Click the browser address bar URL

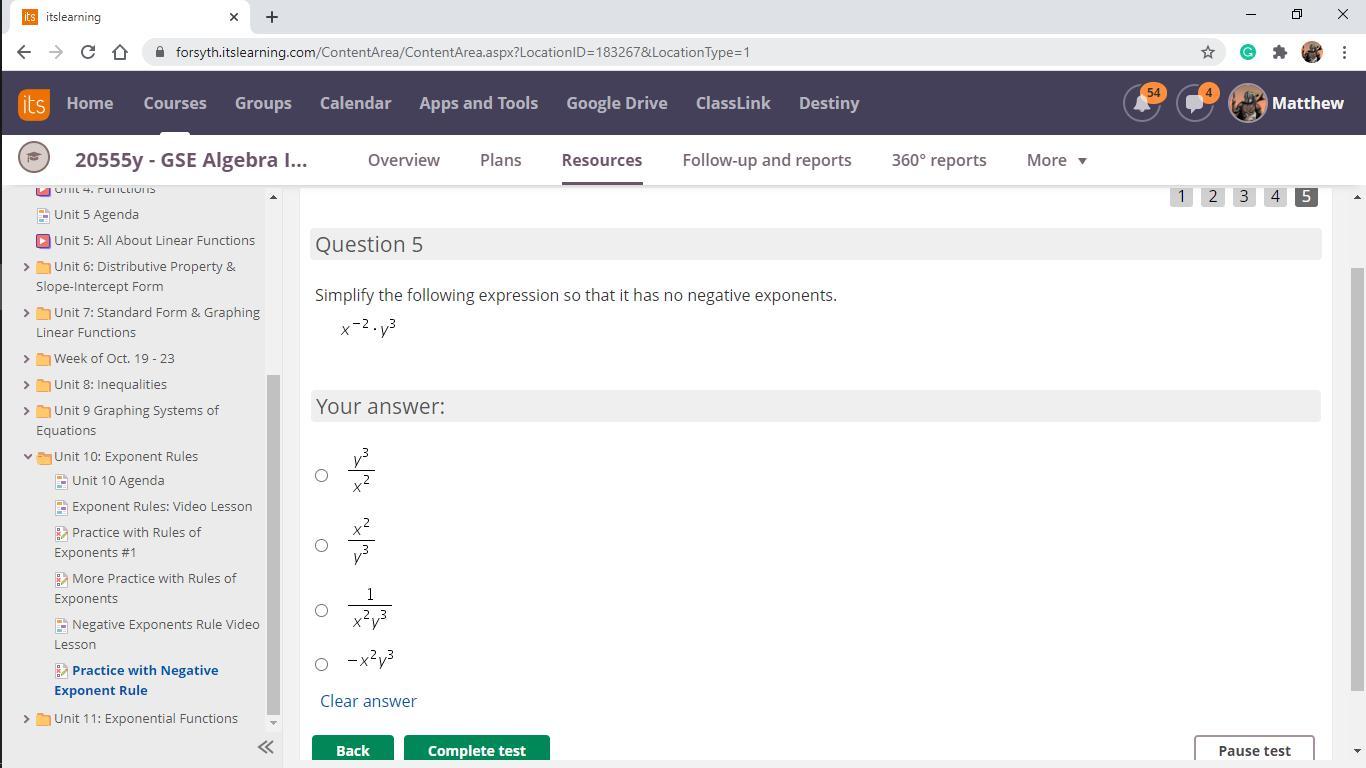click(463, 52)
